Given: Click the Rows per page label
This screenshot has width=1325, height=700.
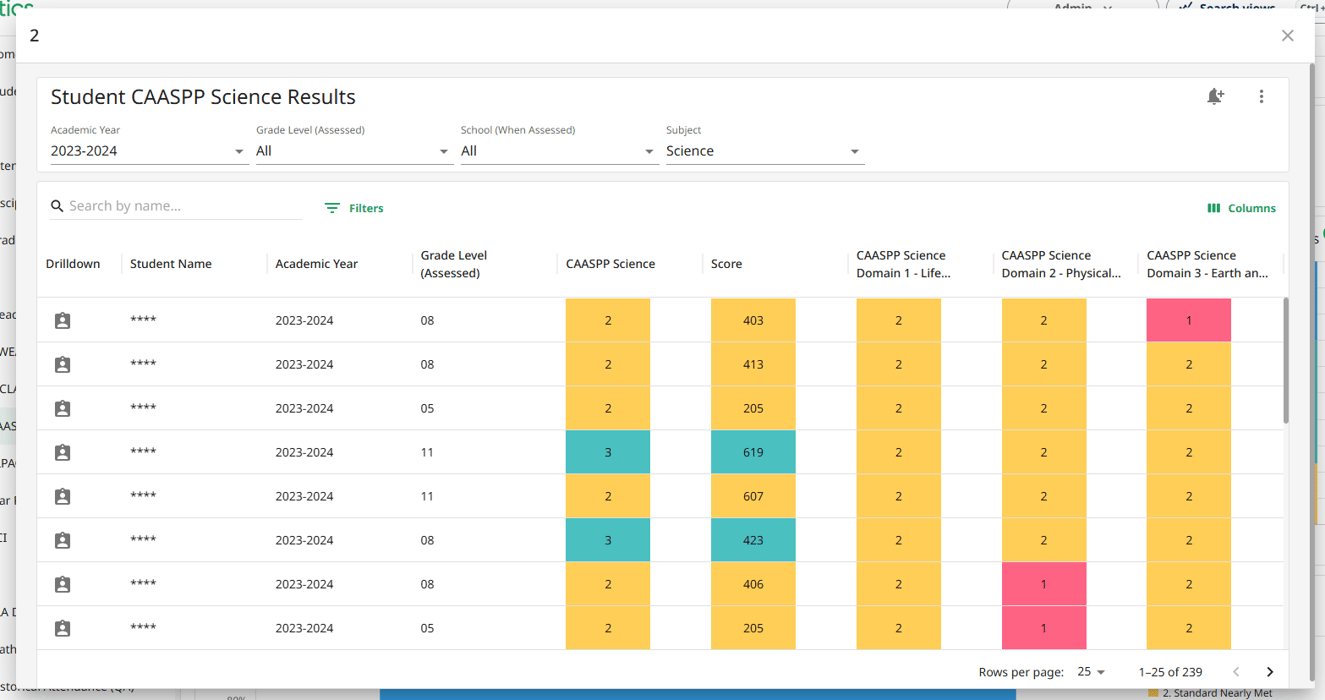Looking at the screenshot, I should click(1021, 672).
